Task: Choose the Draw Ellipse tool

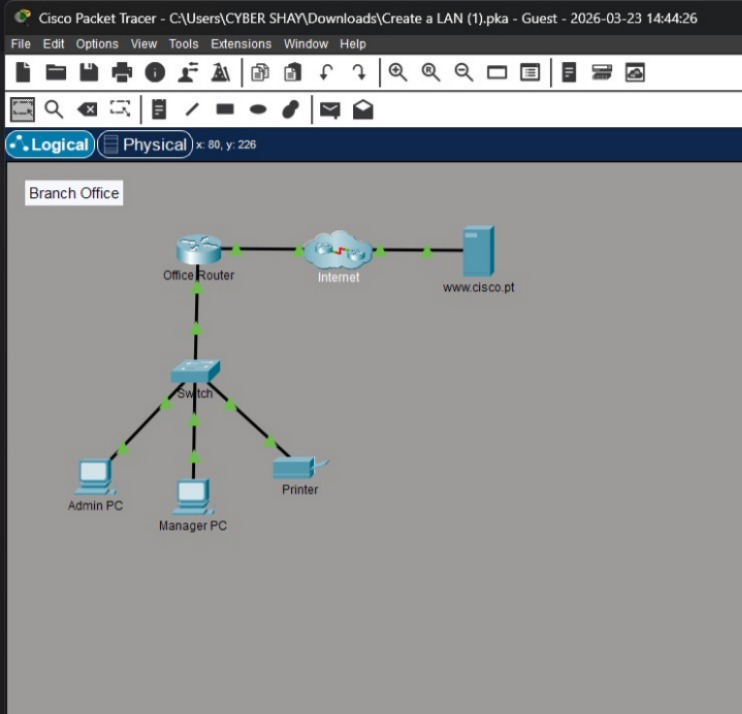Action: coord(258,110)
